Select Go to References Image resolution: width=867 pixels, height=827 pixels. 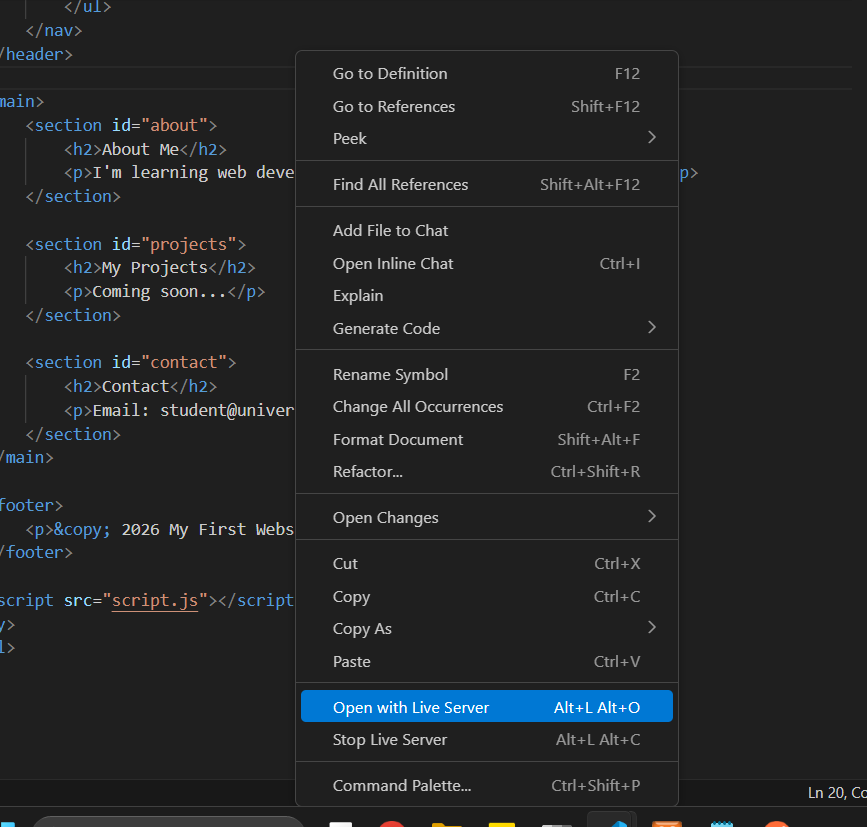pos(393,107)
